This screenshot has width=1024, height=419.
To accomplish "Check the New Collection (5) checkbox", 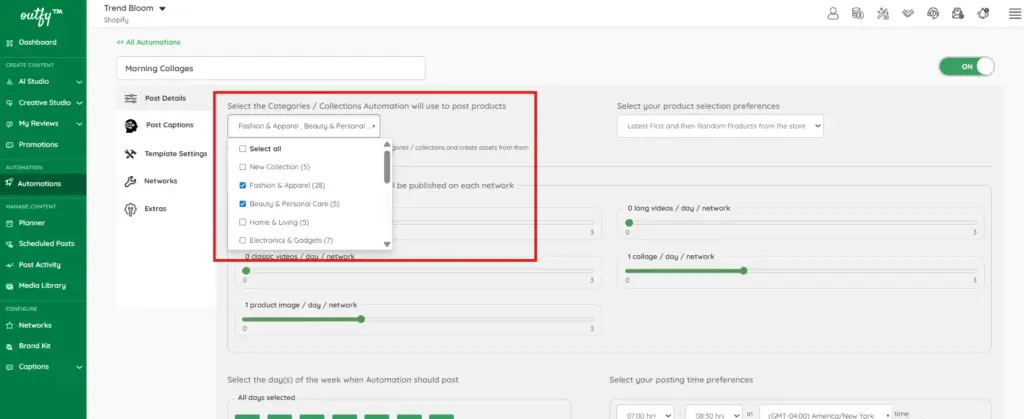I will [x=243, y=167].
